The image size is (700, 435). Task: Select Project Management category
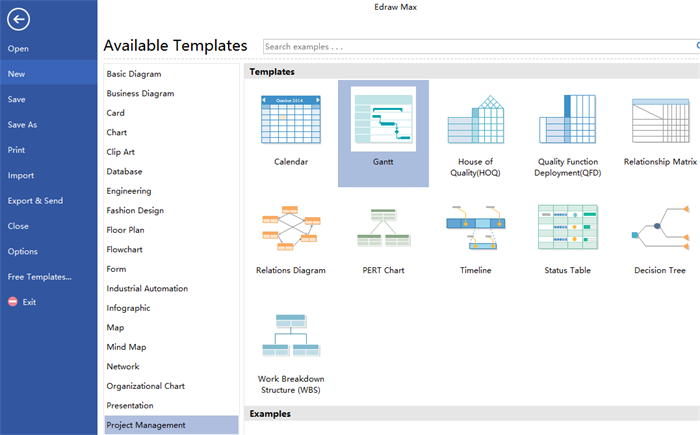tap(171, 425)
